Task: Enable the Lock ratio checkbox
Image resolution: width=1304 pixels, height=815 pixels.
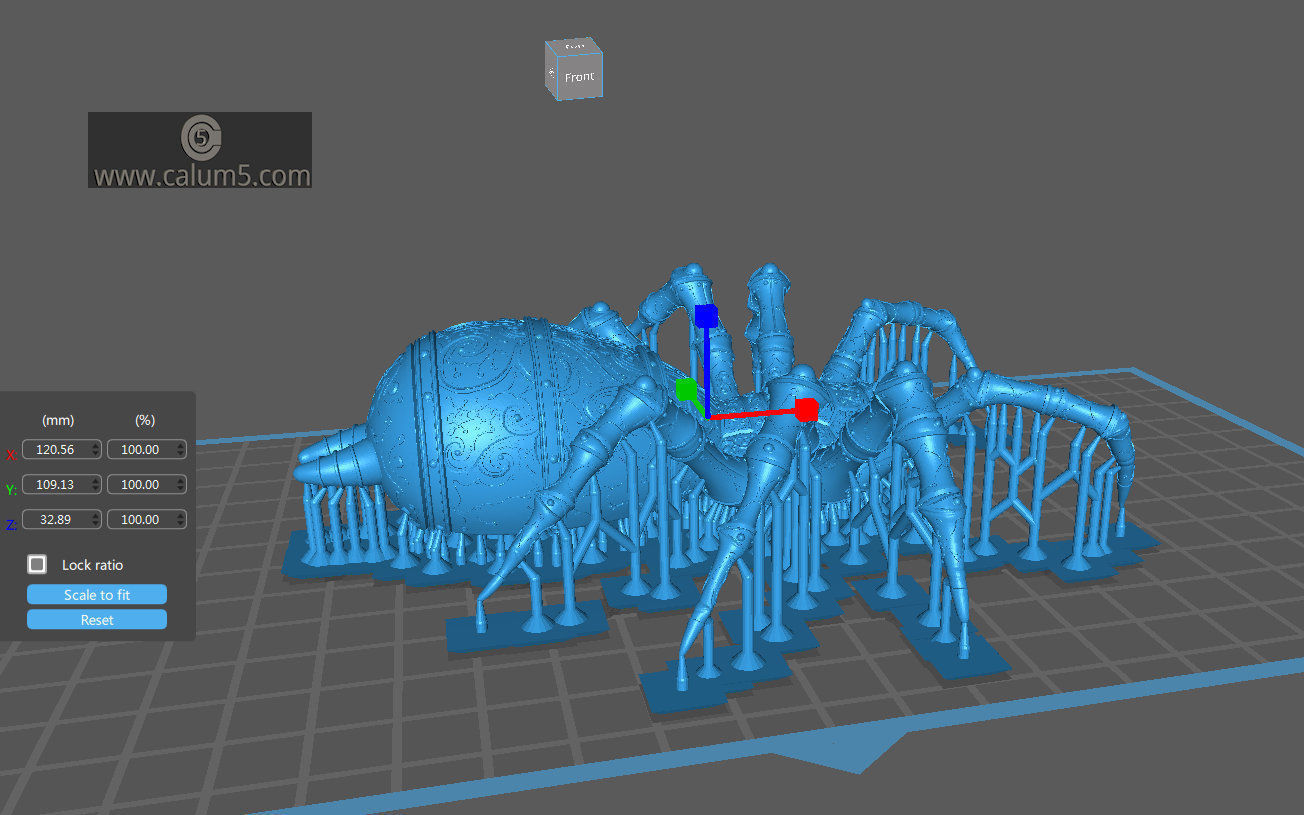Action: pos(37,565)
